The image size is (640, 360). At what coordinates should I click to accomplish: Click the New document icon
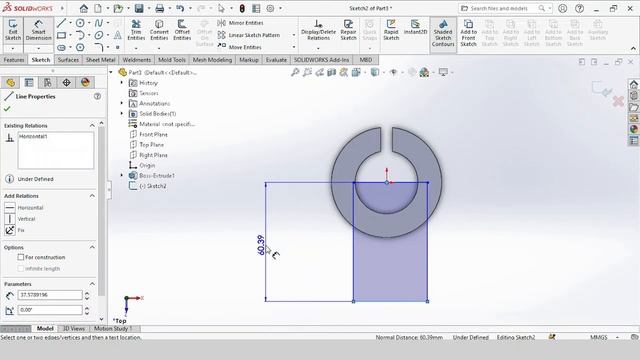click(x=98, y=8)
